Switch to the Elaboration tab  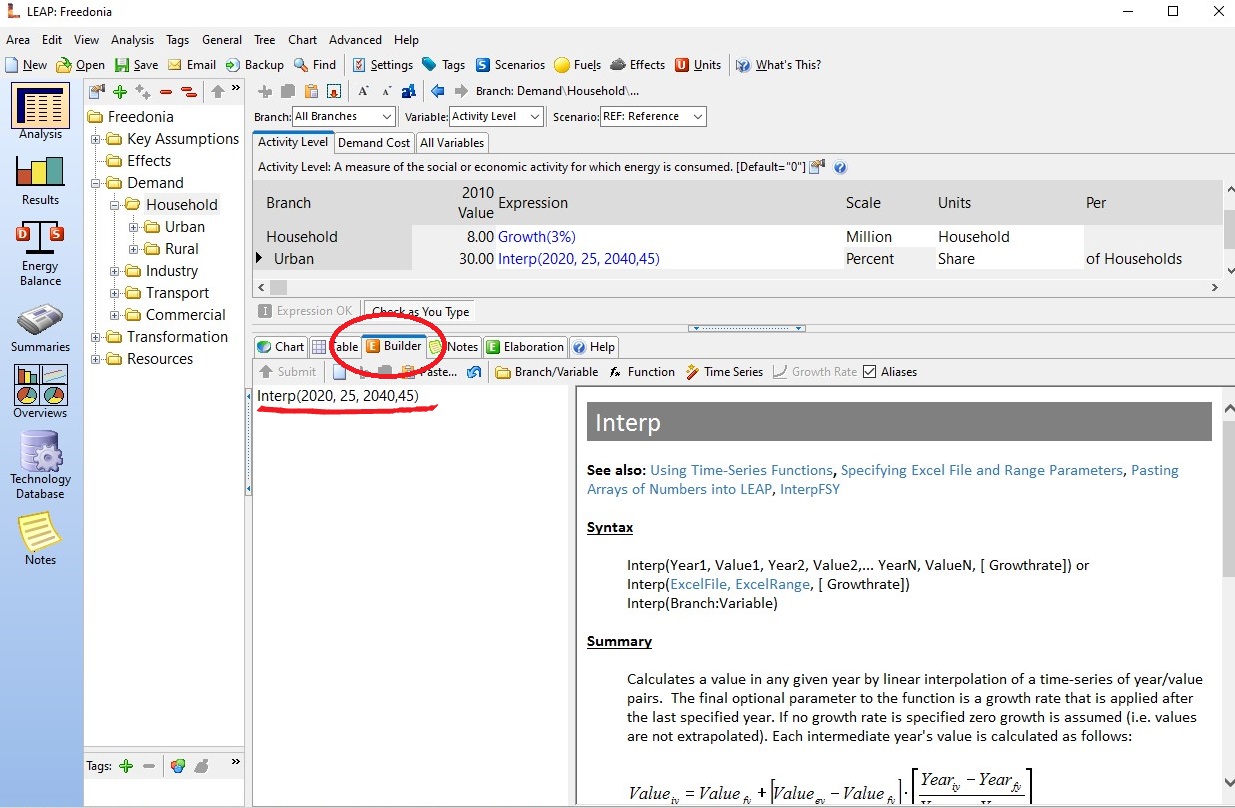[x=525, y=347]
